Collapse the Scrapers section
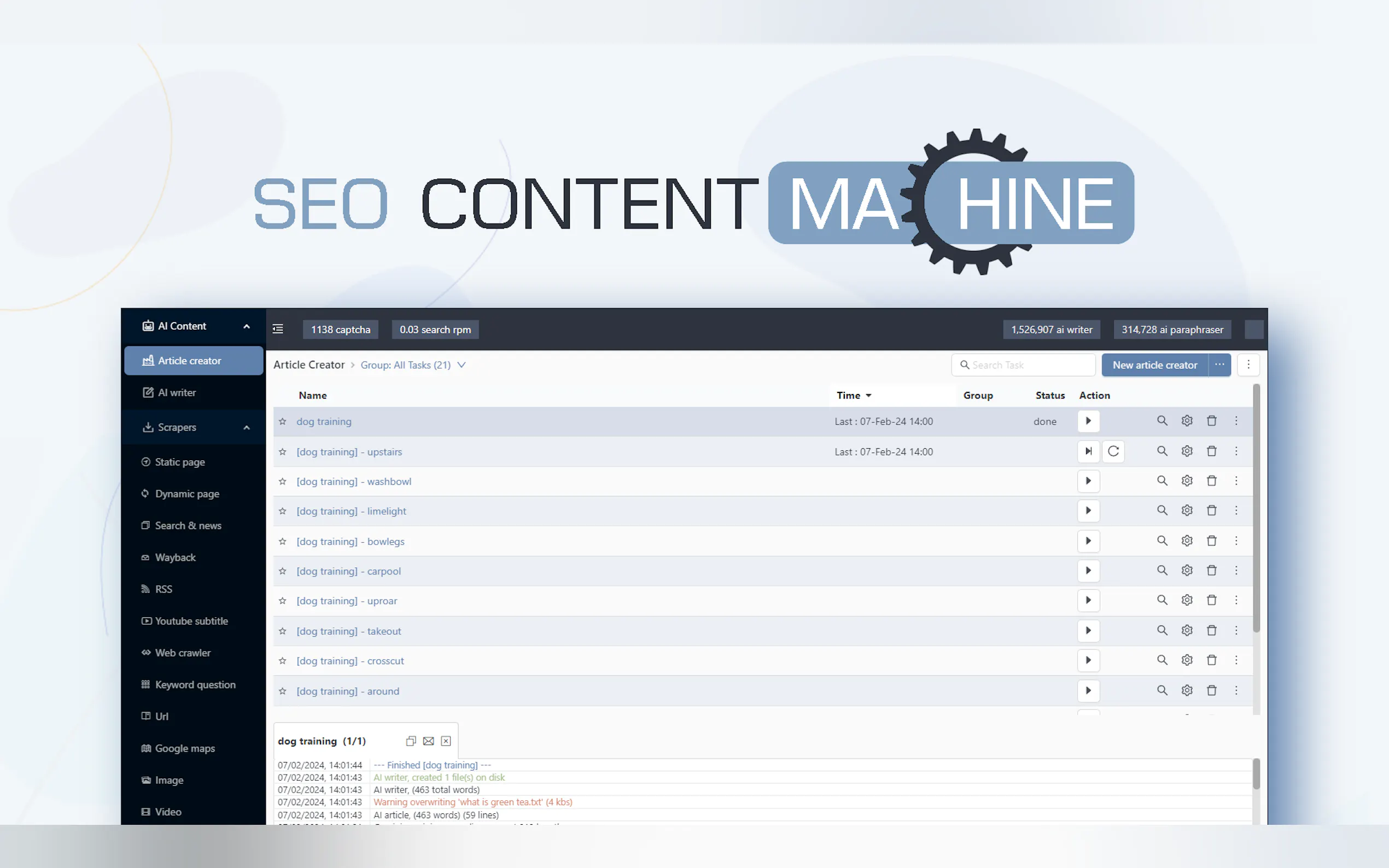 coord(246,427)
